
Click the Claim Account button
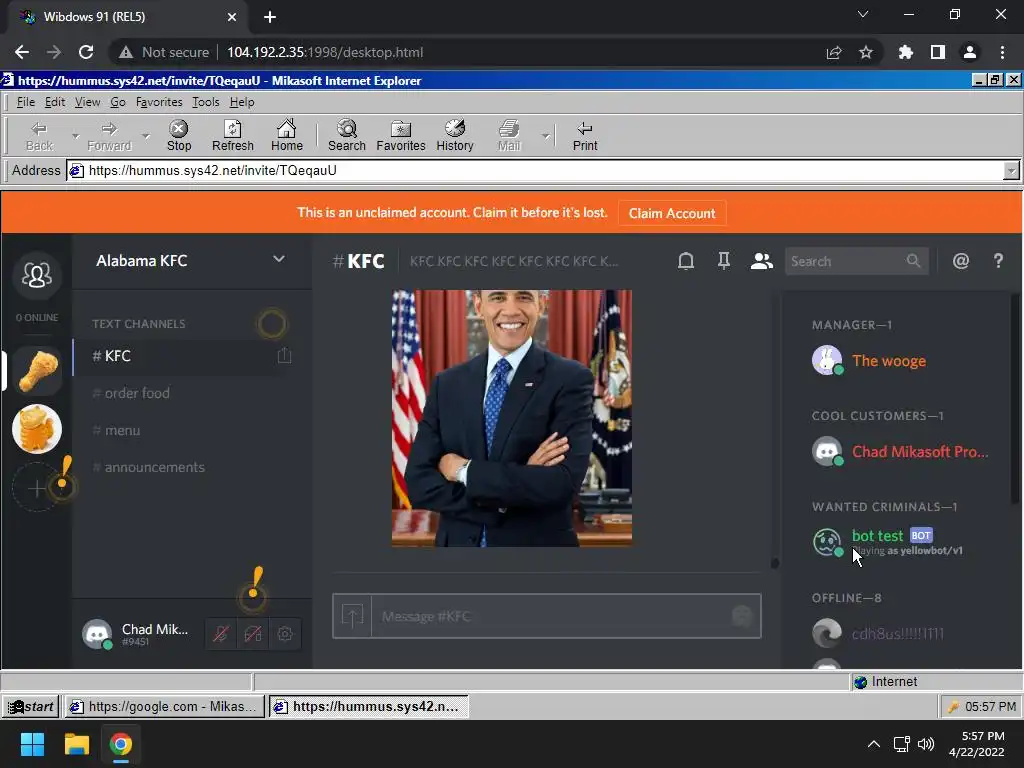pyautogui.click(x=671, y=214)
